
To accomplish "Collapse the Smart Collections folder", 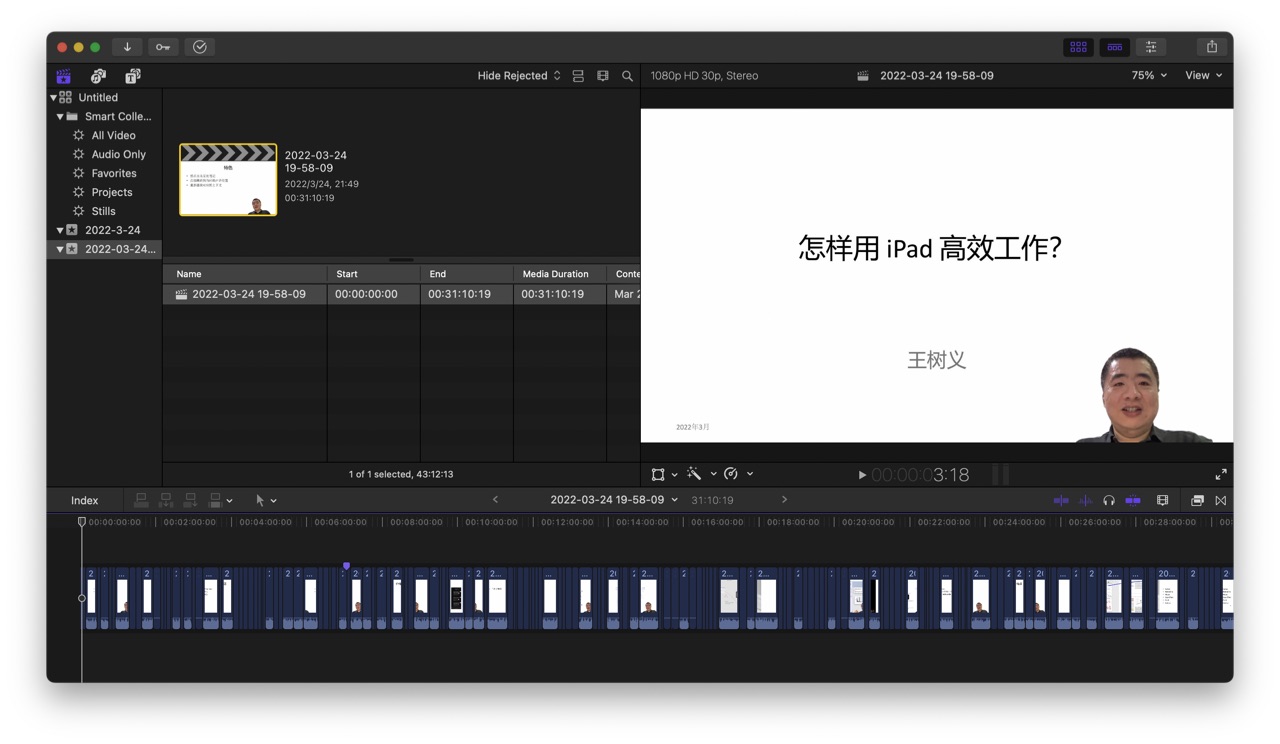I will click(x=60, y=116).
